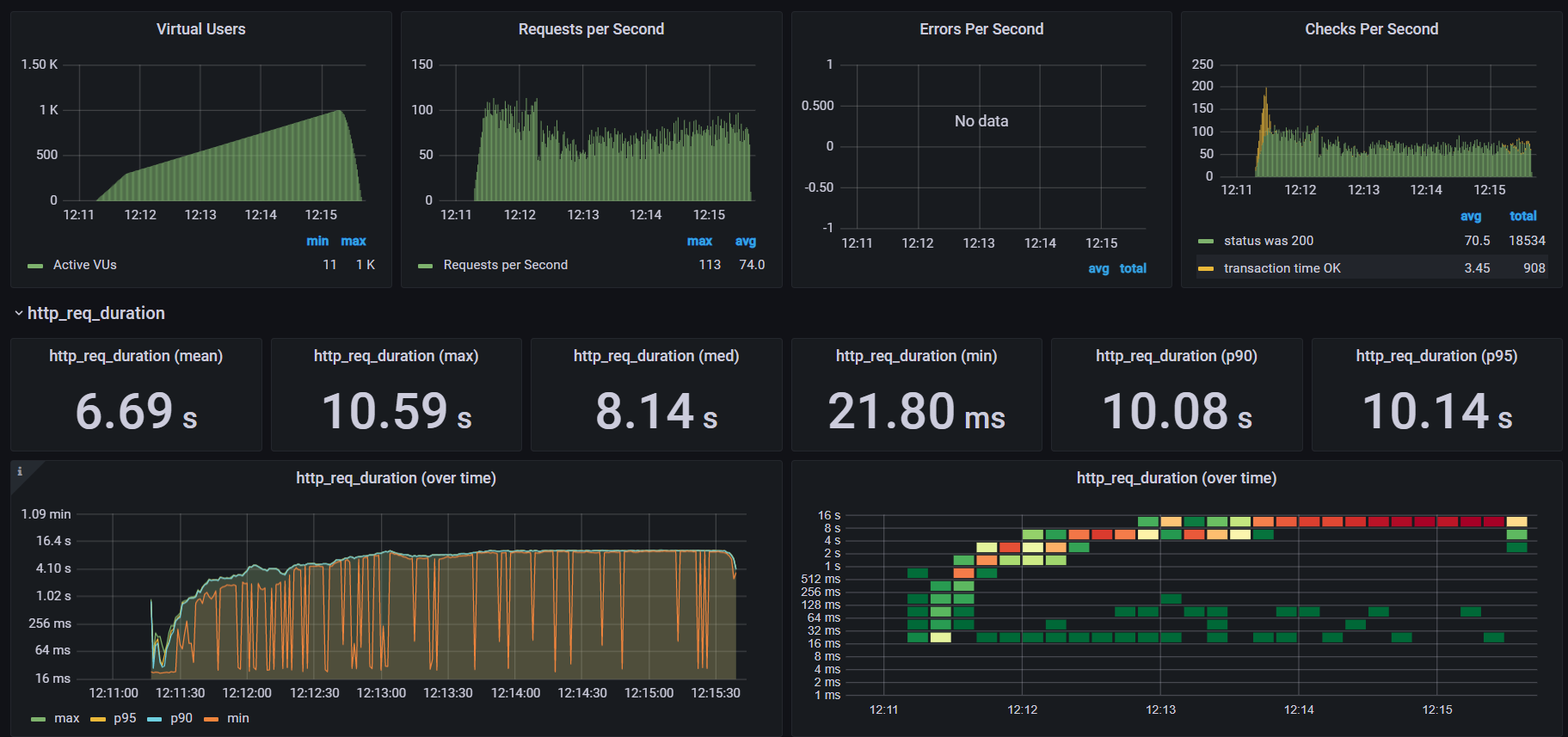Viewport: 1568px width, 737px height.
Task: Open the http_req_duration (mean) panel title menu
Action: coord(136,356)
